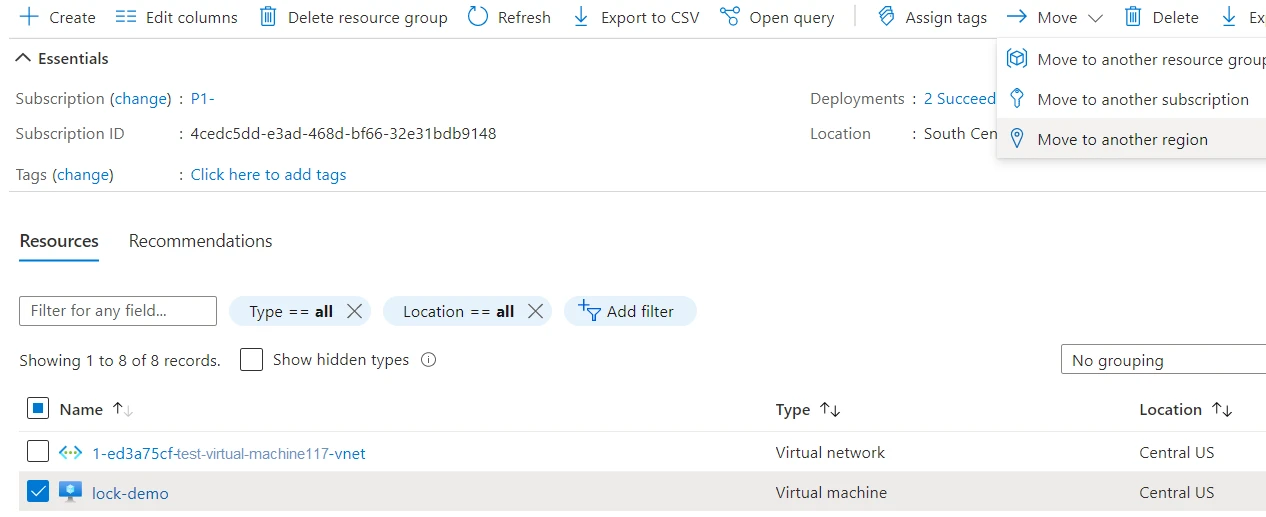Click the location pin icon for region move
The width and height of the screenshot is (1266, 517).
1017,139
